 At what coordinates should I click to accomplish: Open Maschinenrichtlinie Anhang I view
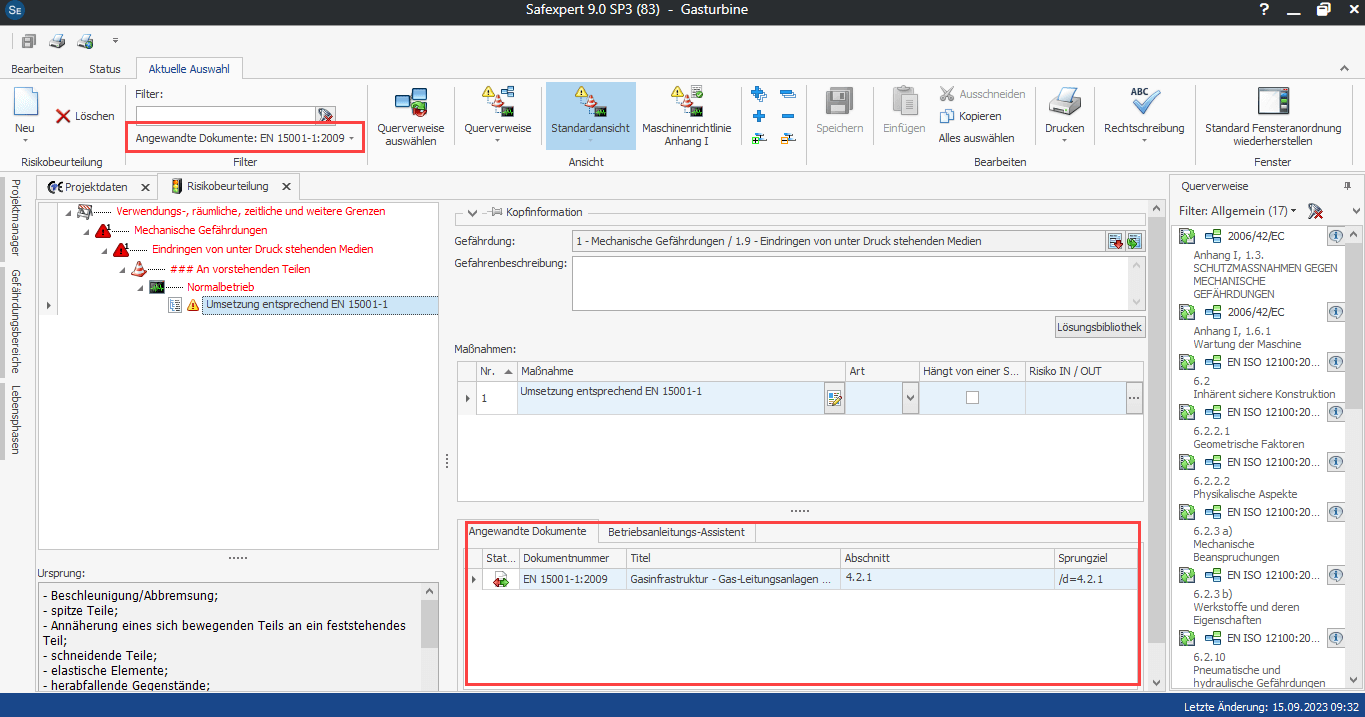click(687, 102)
